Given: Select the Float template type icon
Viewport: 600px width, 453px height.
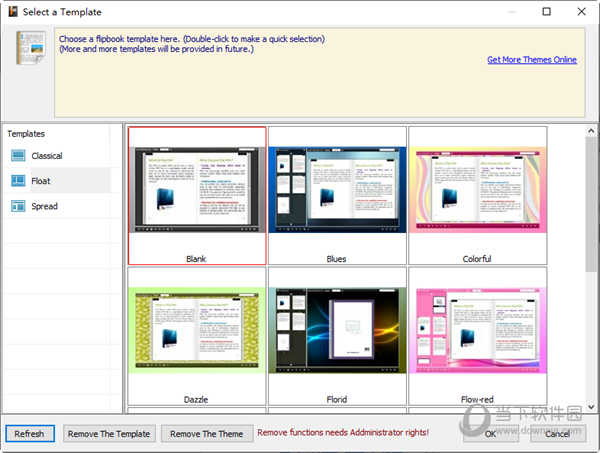Looking at the screenshot, I should pyautogui.click(x=18, y=181).
